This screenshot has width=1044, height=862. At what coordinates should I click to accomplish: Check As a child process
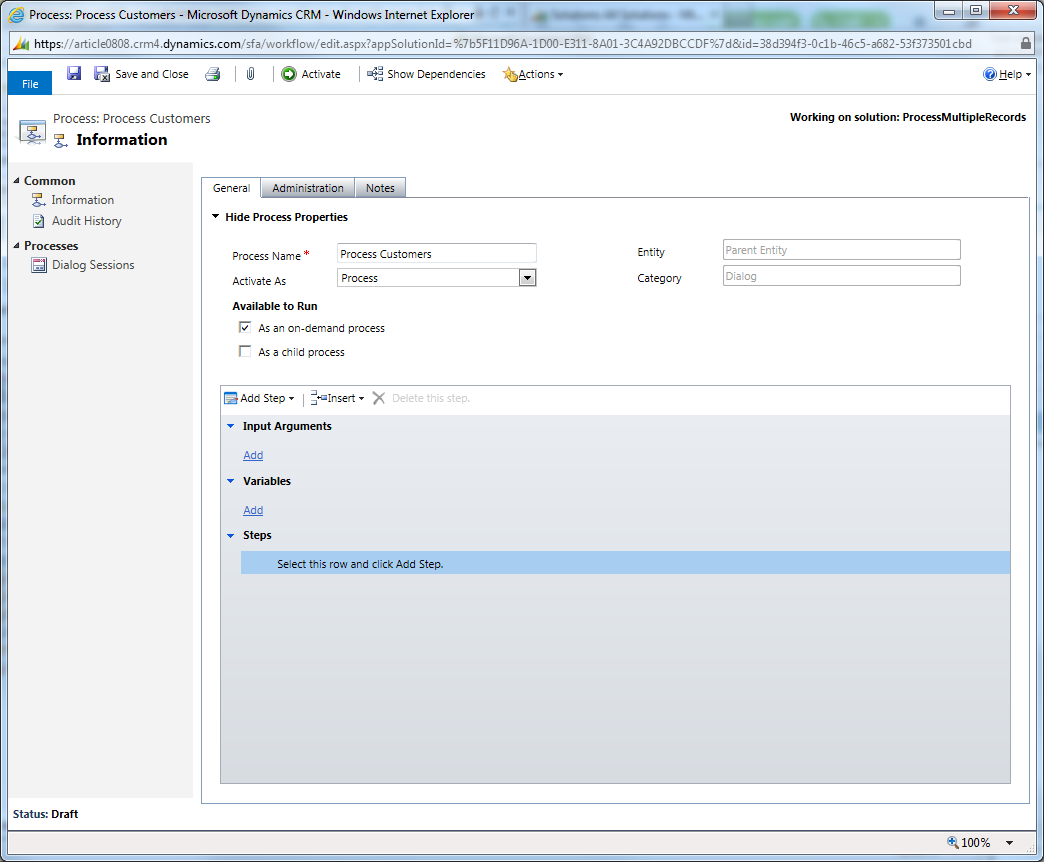point(245,351)
